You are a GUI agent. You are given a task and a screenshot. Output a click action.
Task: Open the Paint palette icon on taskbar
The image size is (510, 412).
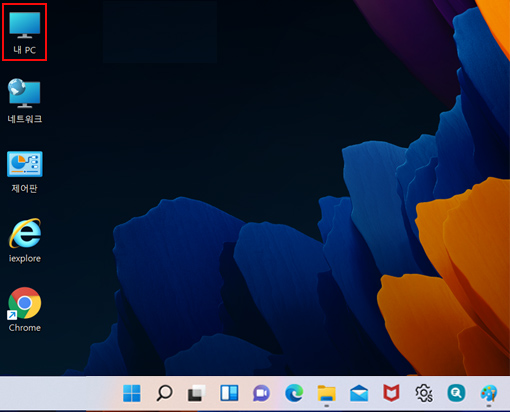pos(489,393)
